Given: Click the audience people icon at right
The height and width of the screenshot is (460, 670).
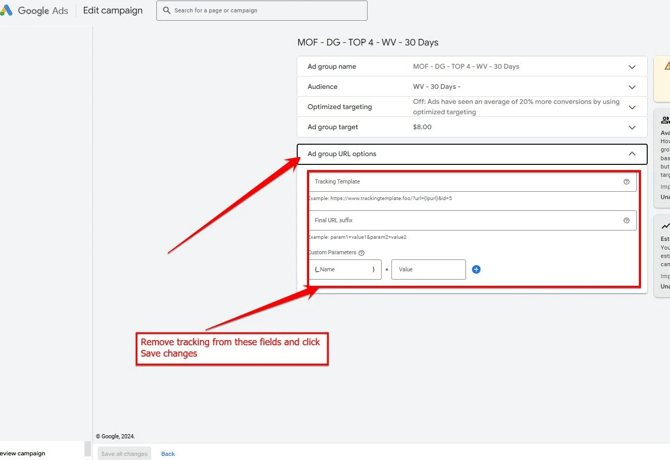Looking at the screenshot, I should 665,120.
